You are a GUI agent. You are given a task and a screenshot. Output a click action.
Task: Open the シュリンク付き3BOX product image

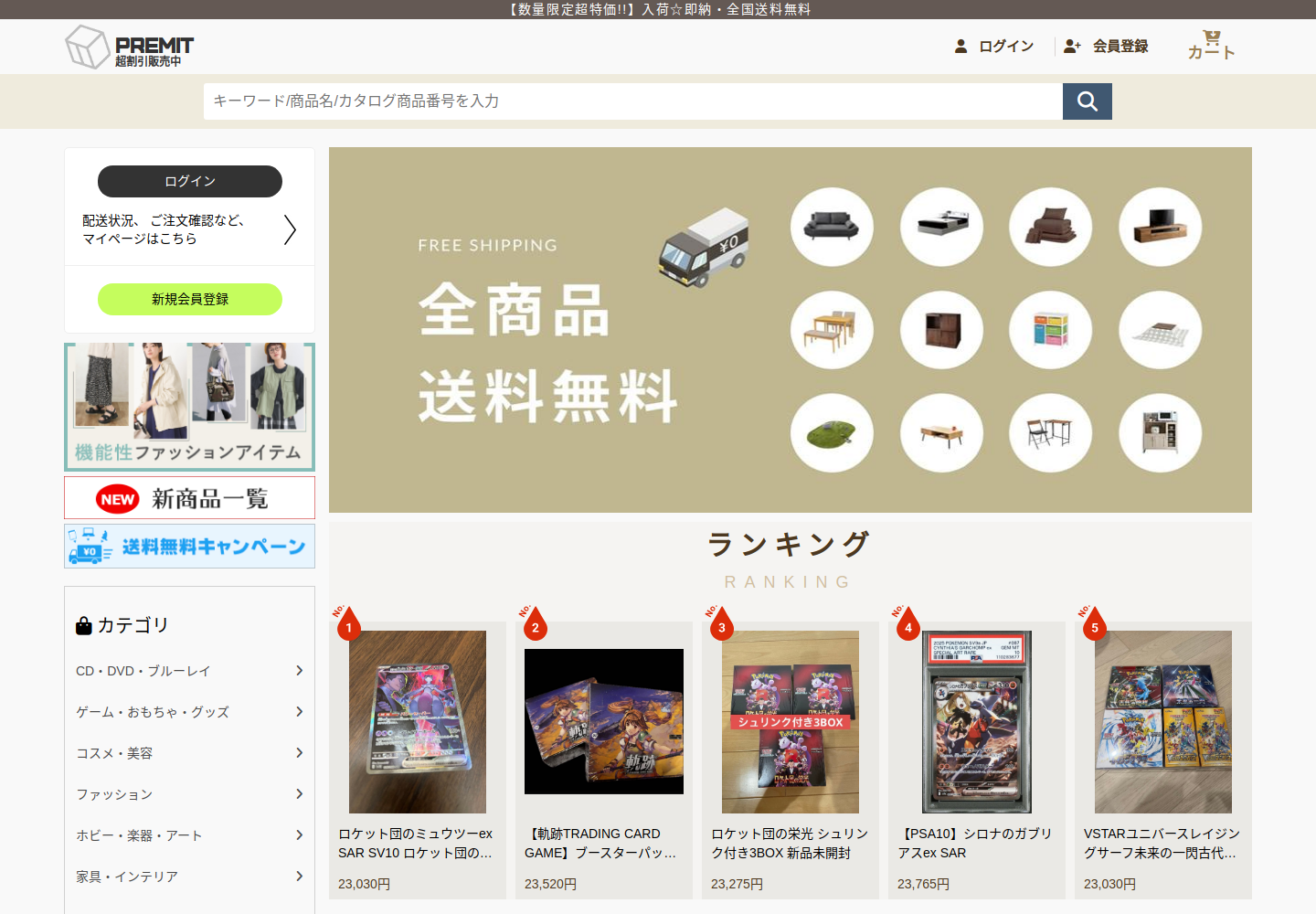click(x=791, y=722)
